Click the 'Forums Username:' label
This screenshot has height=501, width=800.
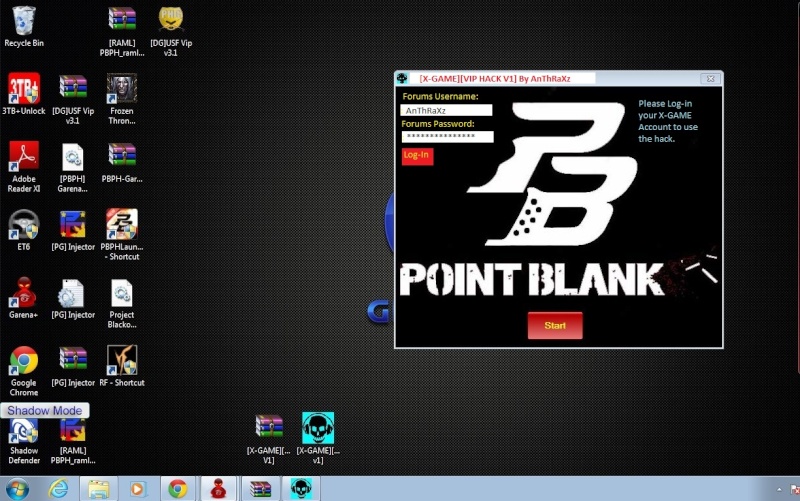click(x=440, y=96)
